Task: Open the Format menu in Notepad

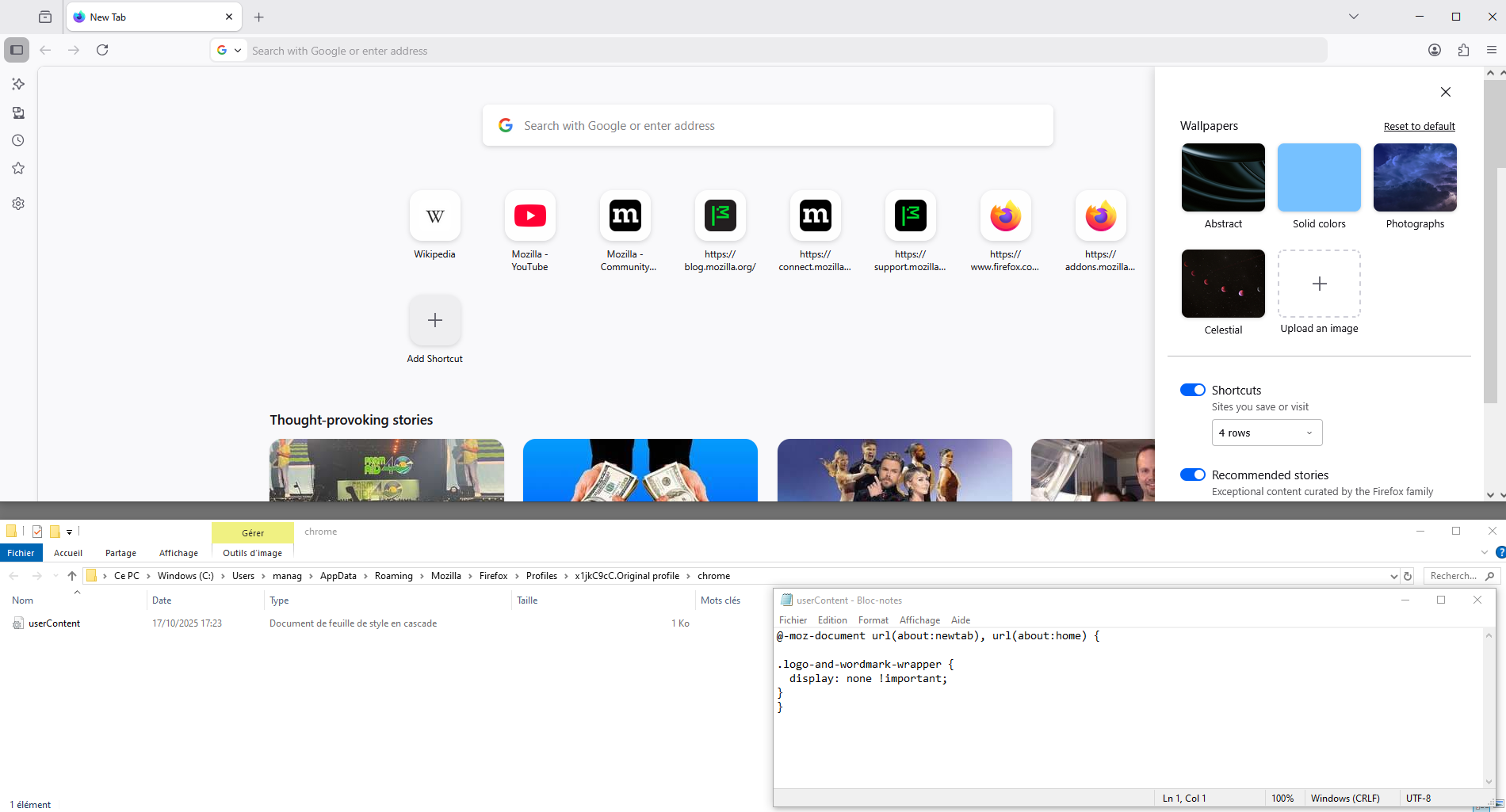Action: click(873, 620)
